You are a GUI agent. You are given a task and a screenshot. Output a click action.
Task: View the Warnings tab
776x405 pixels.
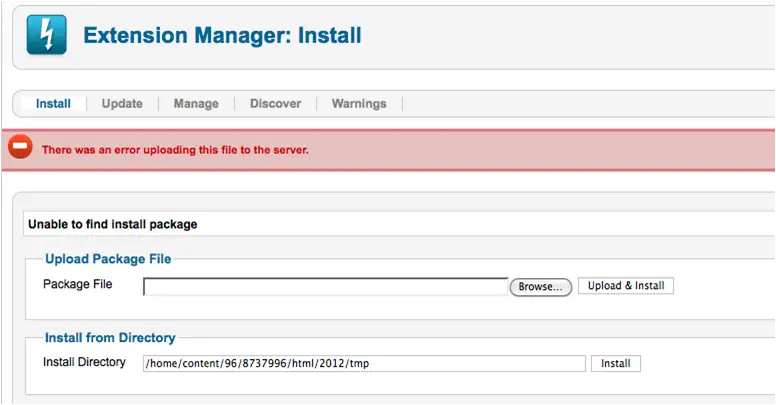[359, 103]
